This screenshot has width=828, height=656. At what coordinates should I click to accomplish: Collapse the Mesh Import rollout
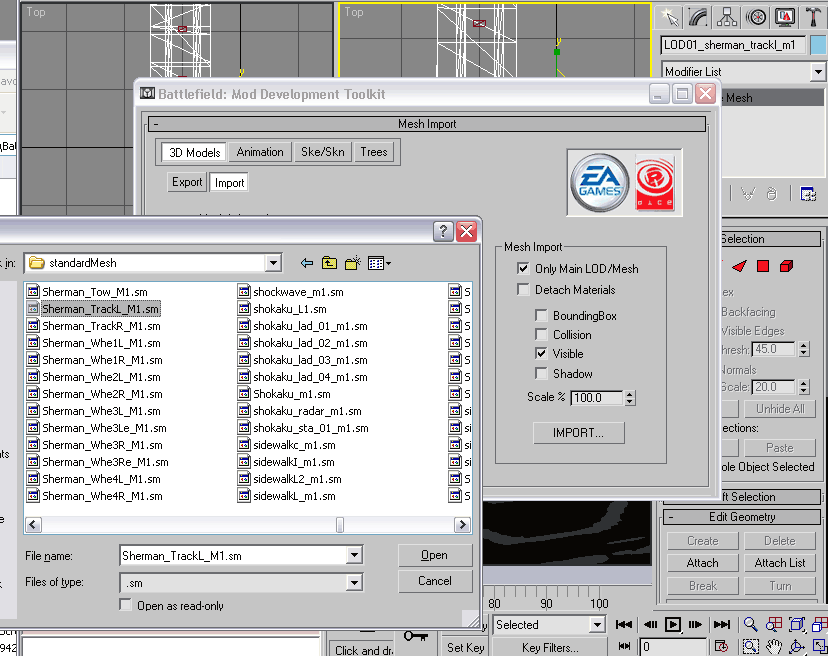156,124
